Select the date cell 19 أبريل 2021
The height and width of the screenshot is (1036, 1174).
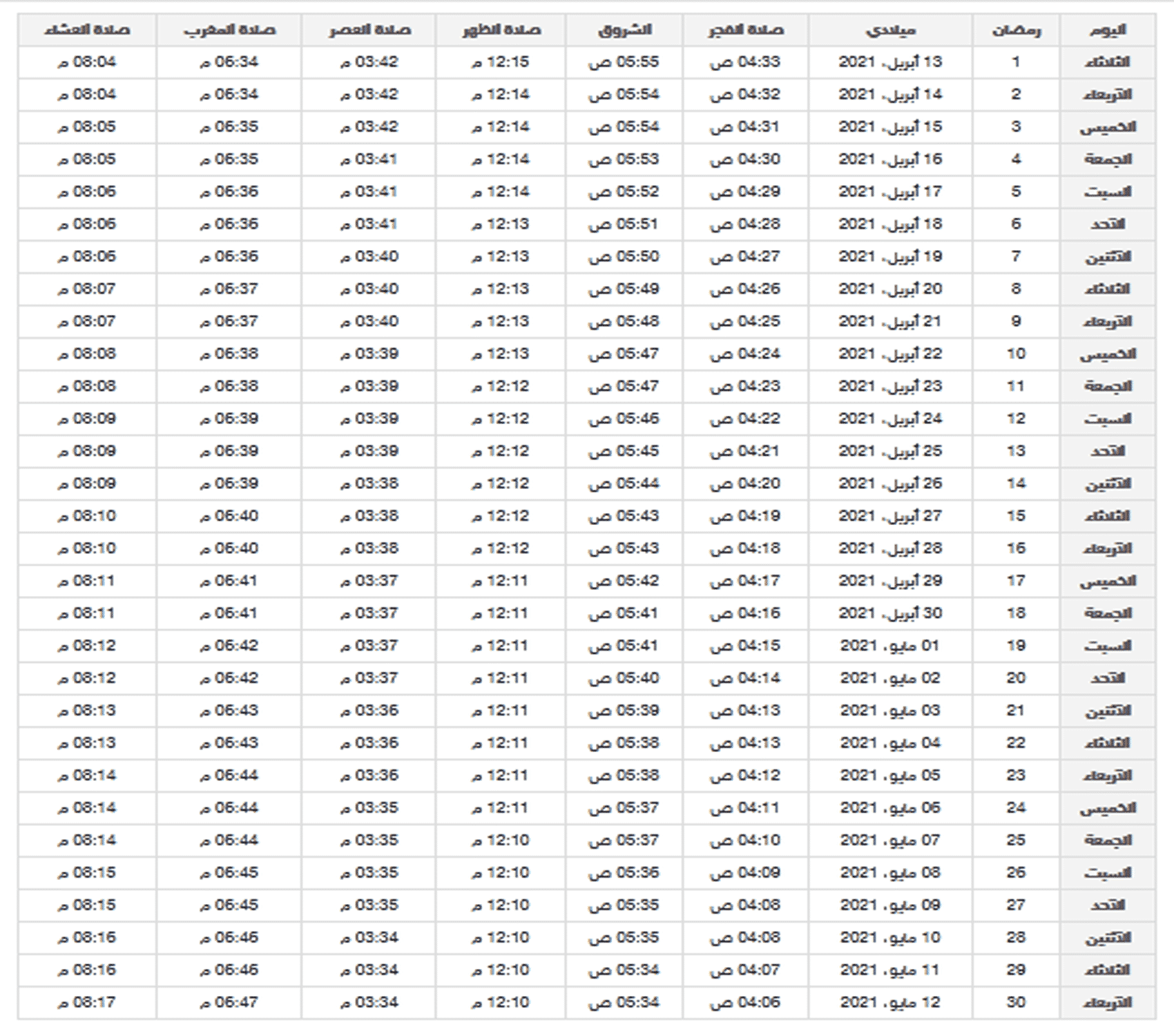(890, 257)
